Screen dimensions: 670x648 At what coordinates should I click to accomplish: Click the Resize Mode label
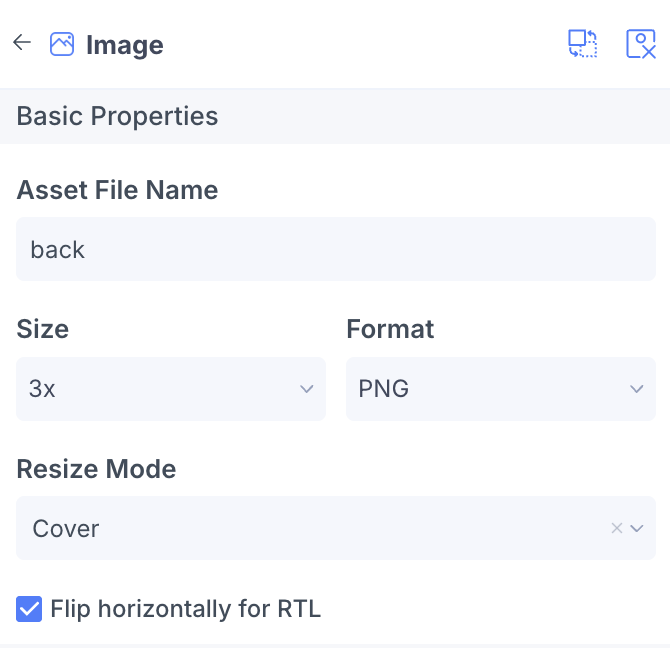pyautogui.click(x=96, y=469)
